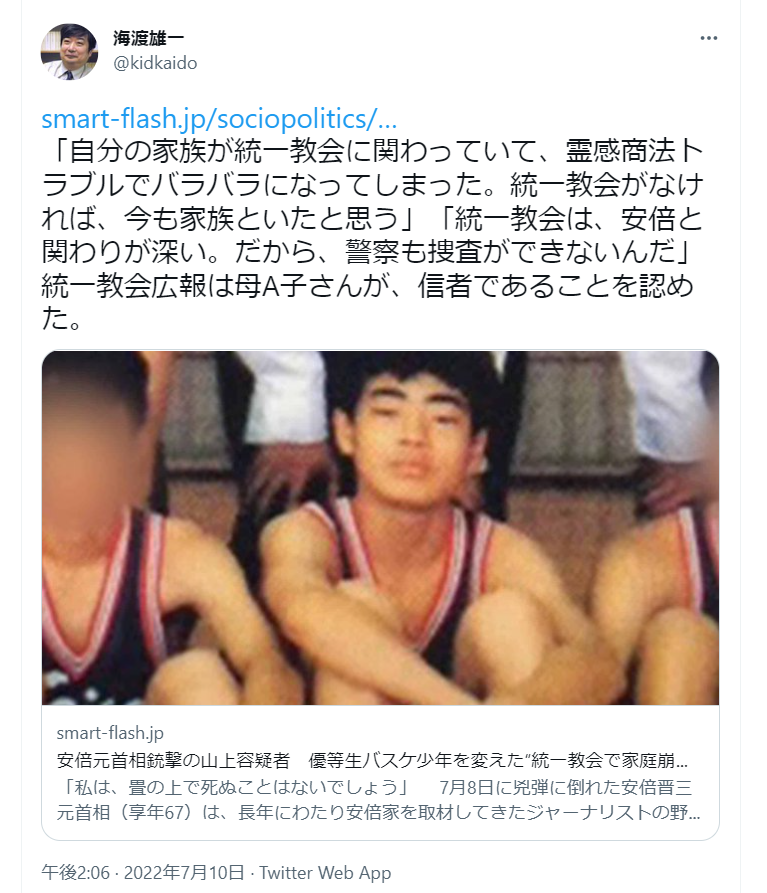Click the tweet line starting れば、今も家族と
Viewport: 767px width, 893px height.
coord(372,218)
